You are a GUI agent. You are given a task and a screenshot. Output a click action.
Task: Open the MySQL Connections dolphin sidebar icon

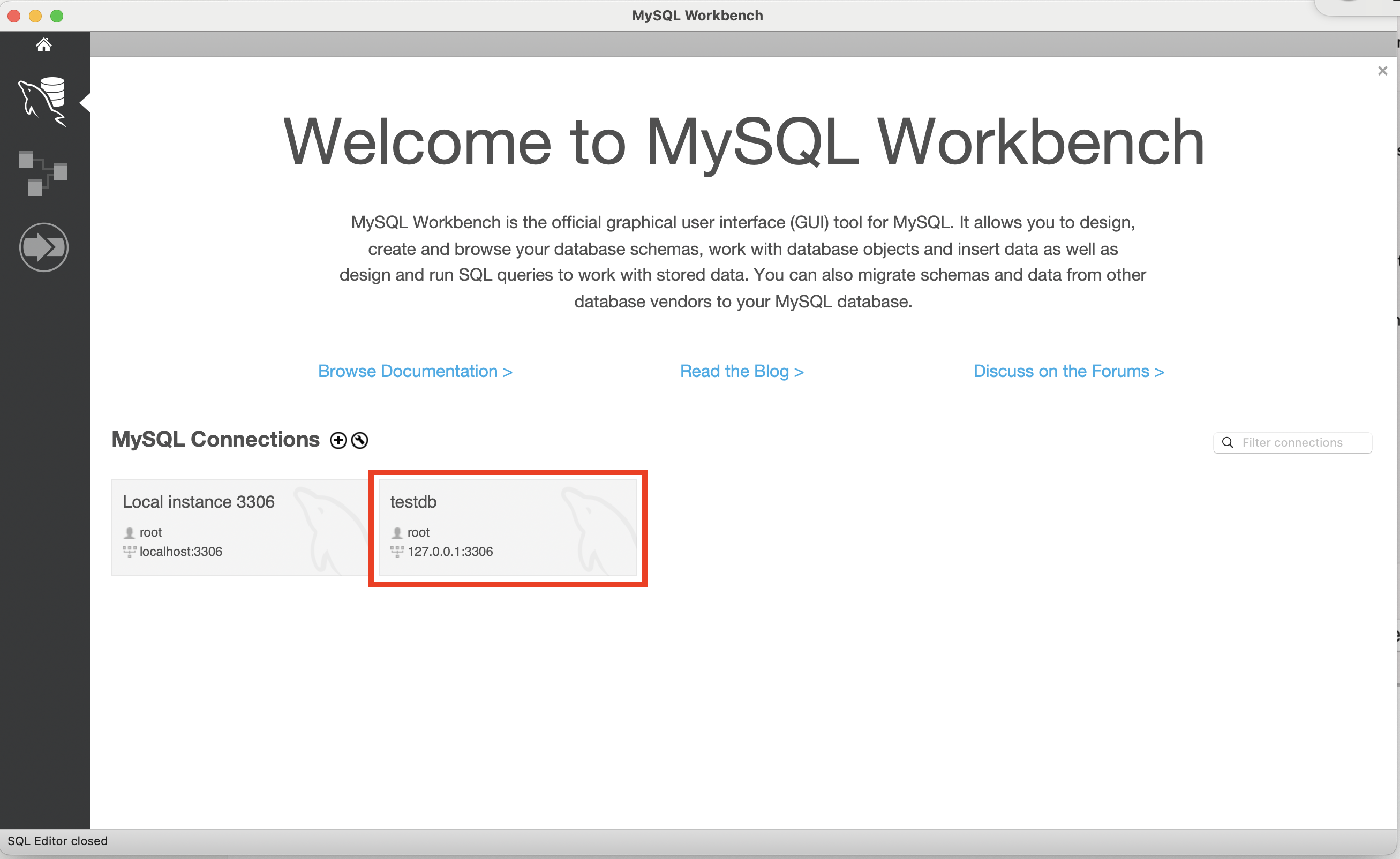pos(44,101)
